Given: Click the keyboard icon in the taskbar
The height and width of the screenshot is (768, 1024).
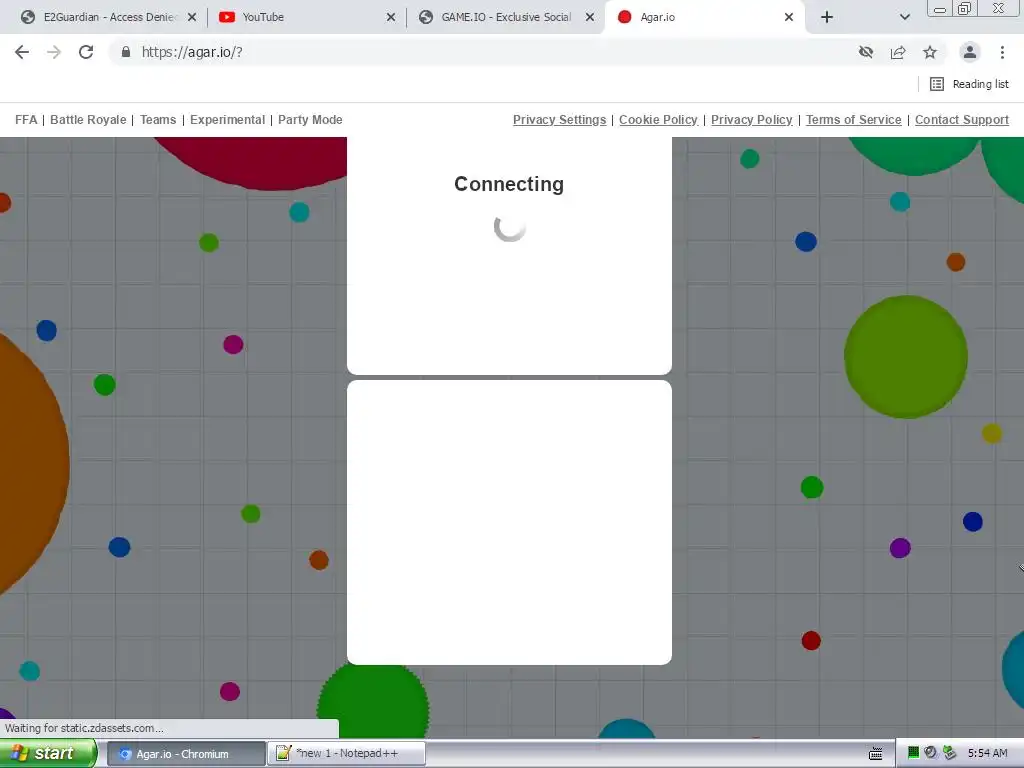Looking at the screenshot, I should [x=876, y=754].
